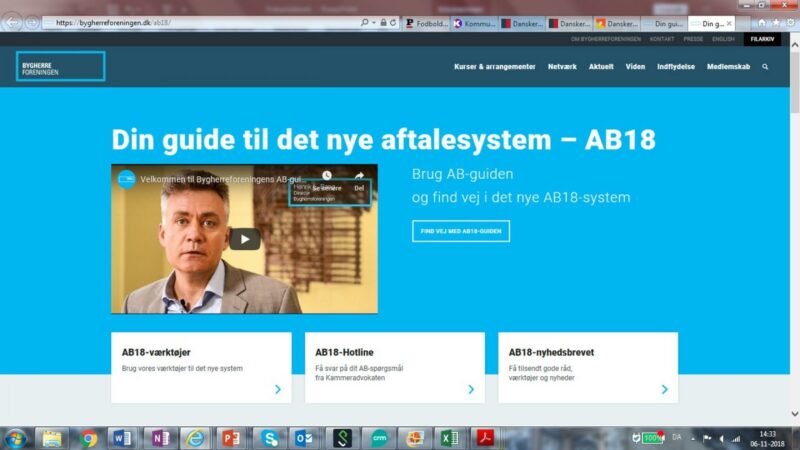Open the KONTAKT link in top bar

[661, 39]
